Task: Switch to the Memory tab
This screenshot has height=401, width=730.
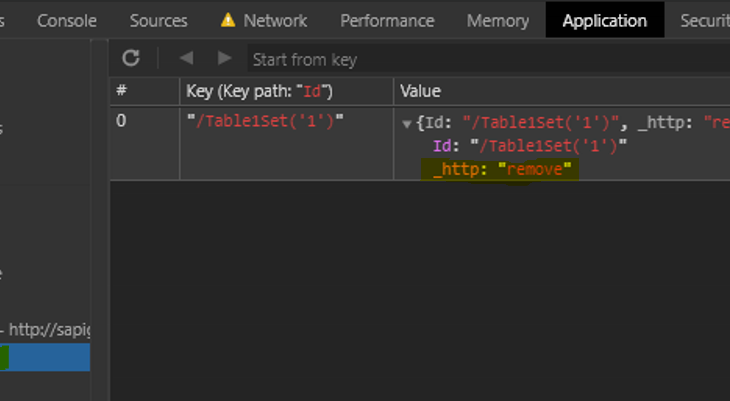Action: [498, 20]
